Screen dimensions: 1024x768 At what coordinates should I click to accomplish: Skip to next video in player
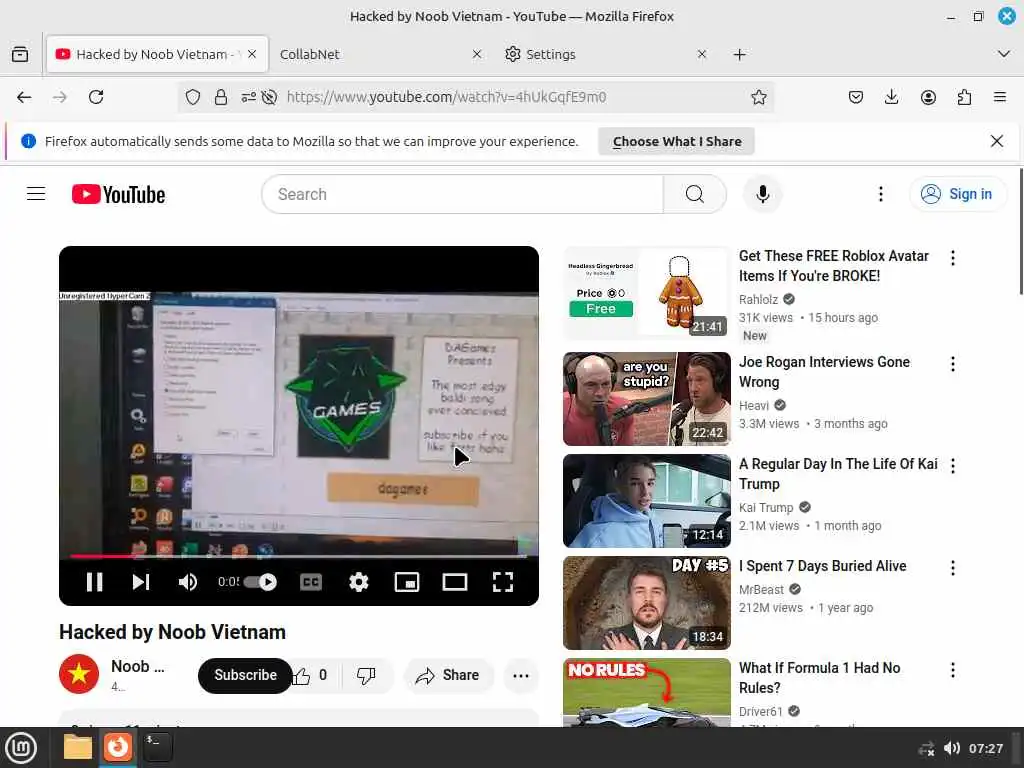141,582
